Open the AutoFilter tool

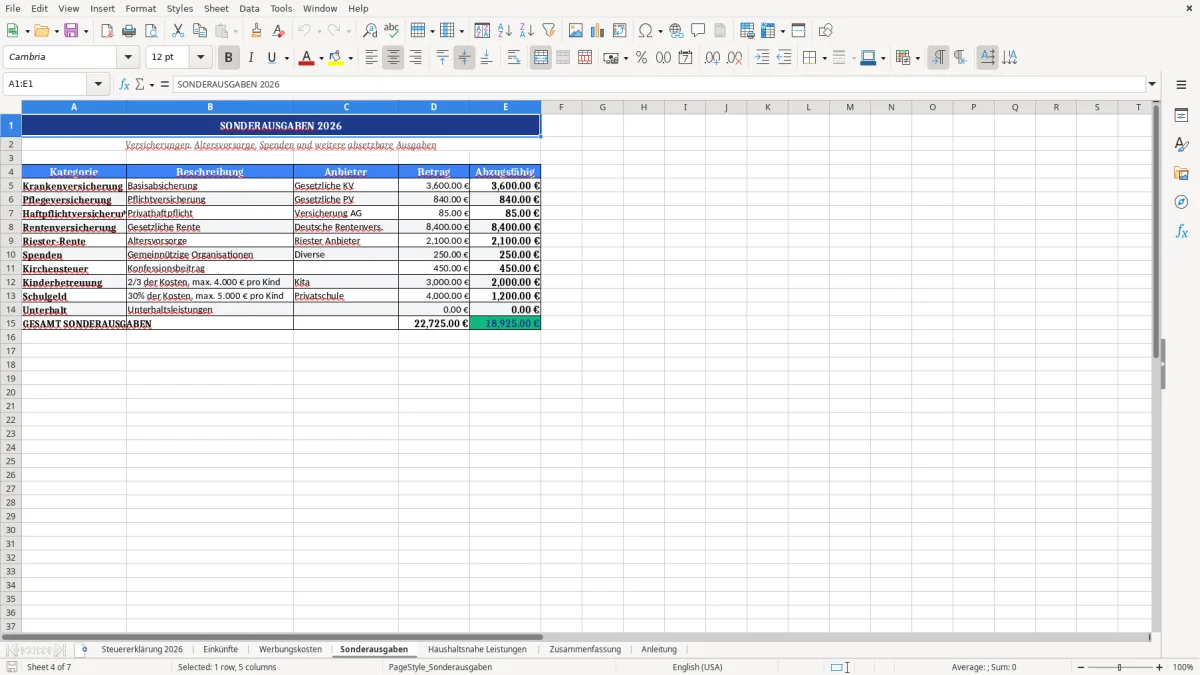(x=547, y=30)
